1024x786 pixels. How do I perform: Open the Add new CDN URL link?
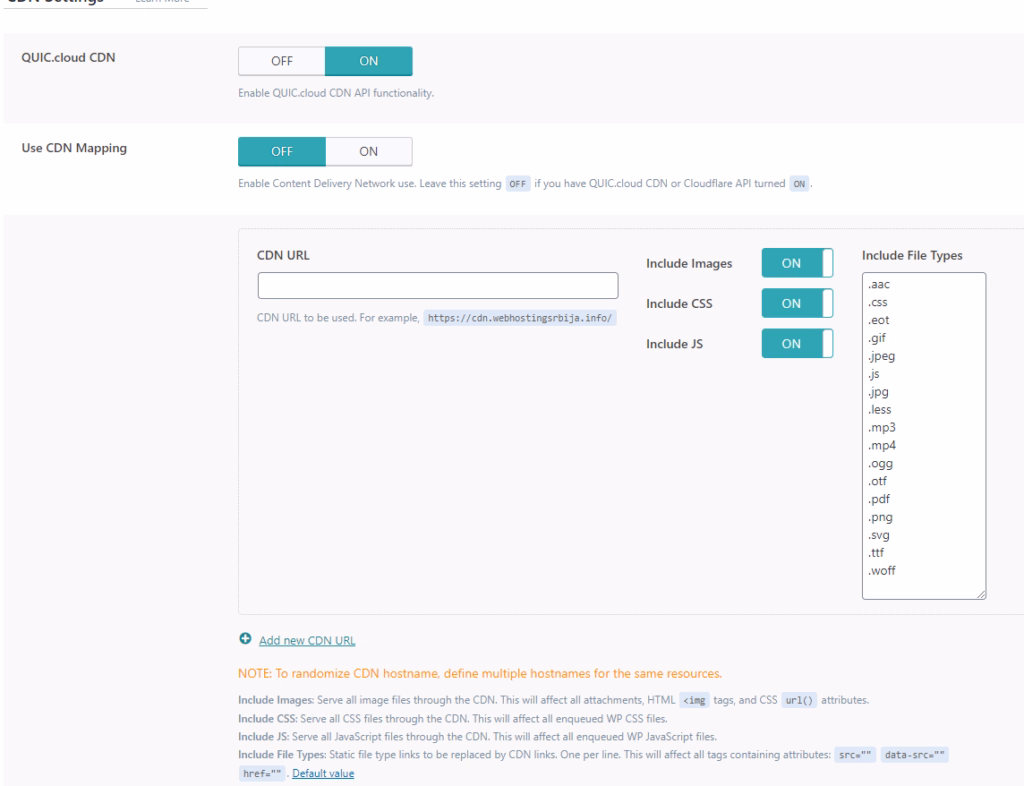tap(307, 640)
